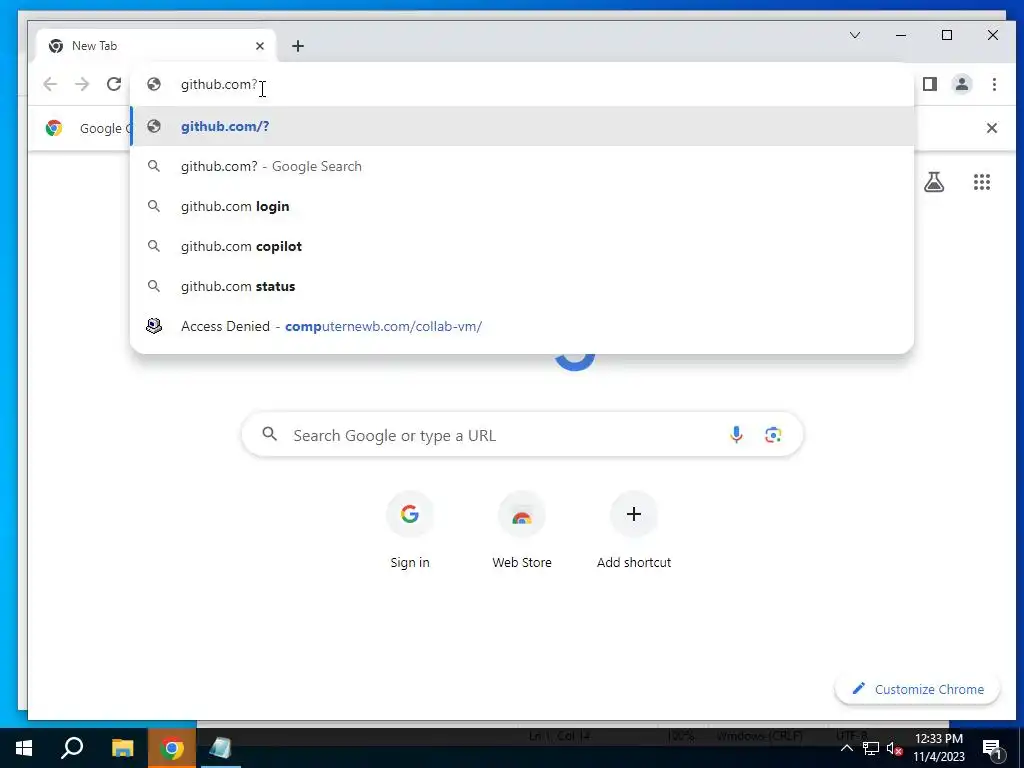Pick the 'github.com copilot' suggestion
This screenshot has height=768, width=1024.
pos(522,246)
